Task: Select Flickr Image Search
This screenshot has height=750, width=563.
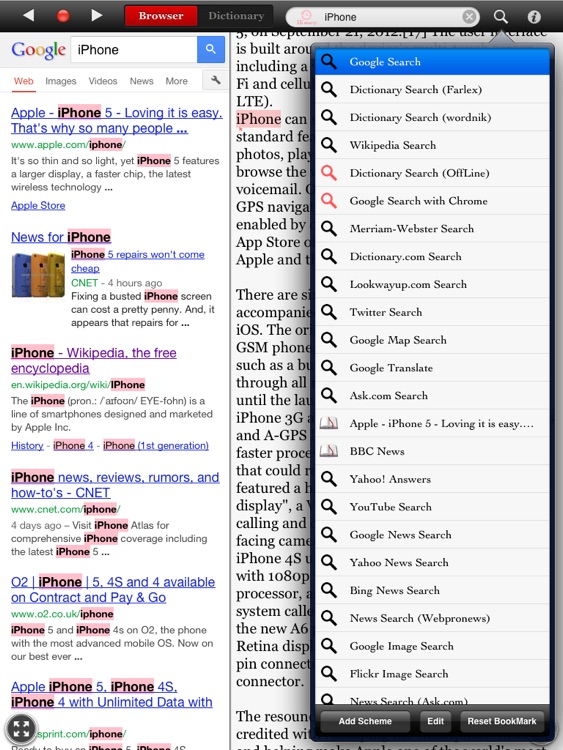Action: tap(432, 673)
